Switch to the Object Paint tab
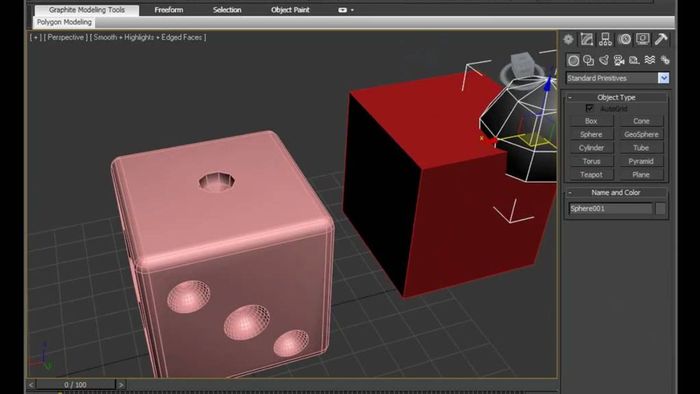Image resolution: width=700 pixels, height=394 pixels. click(x=290, y=10)
